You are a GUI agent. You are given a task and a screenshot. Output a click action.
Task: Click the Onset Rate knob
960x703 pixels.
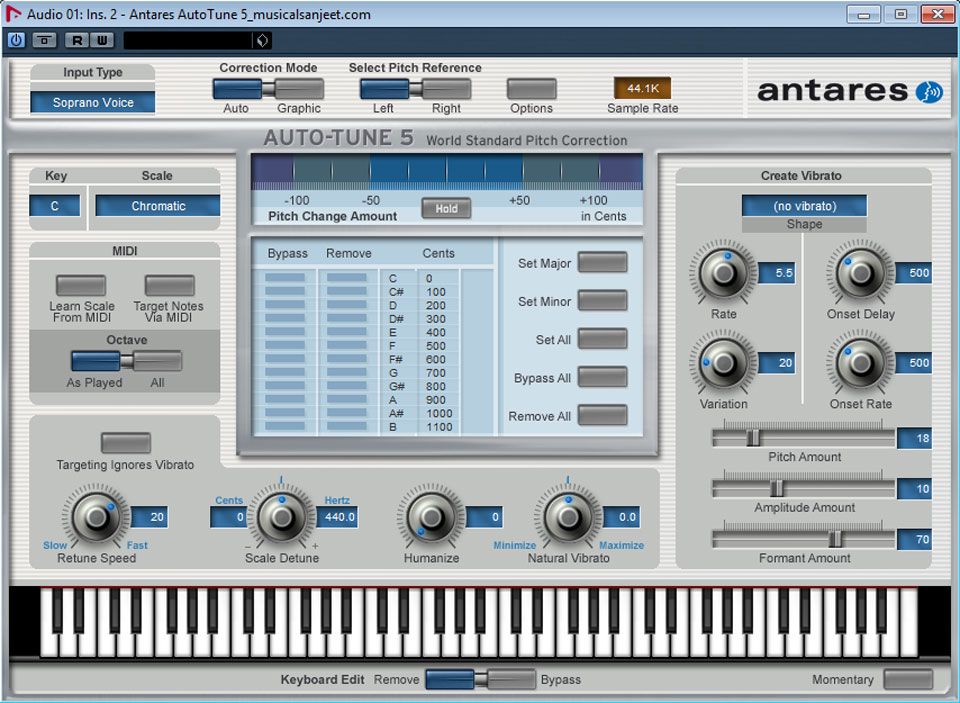coord(860,363)
